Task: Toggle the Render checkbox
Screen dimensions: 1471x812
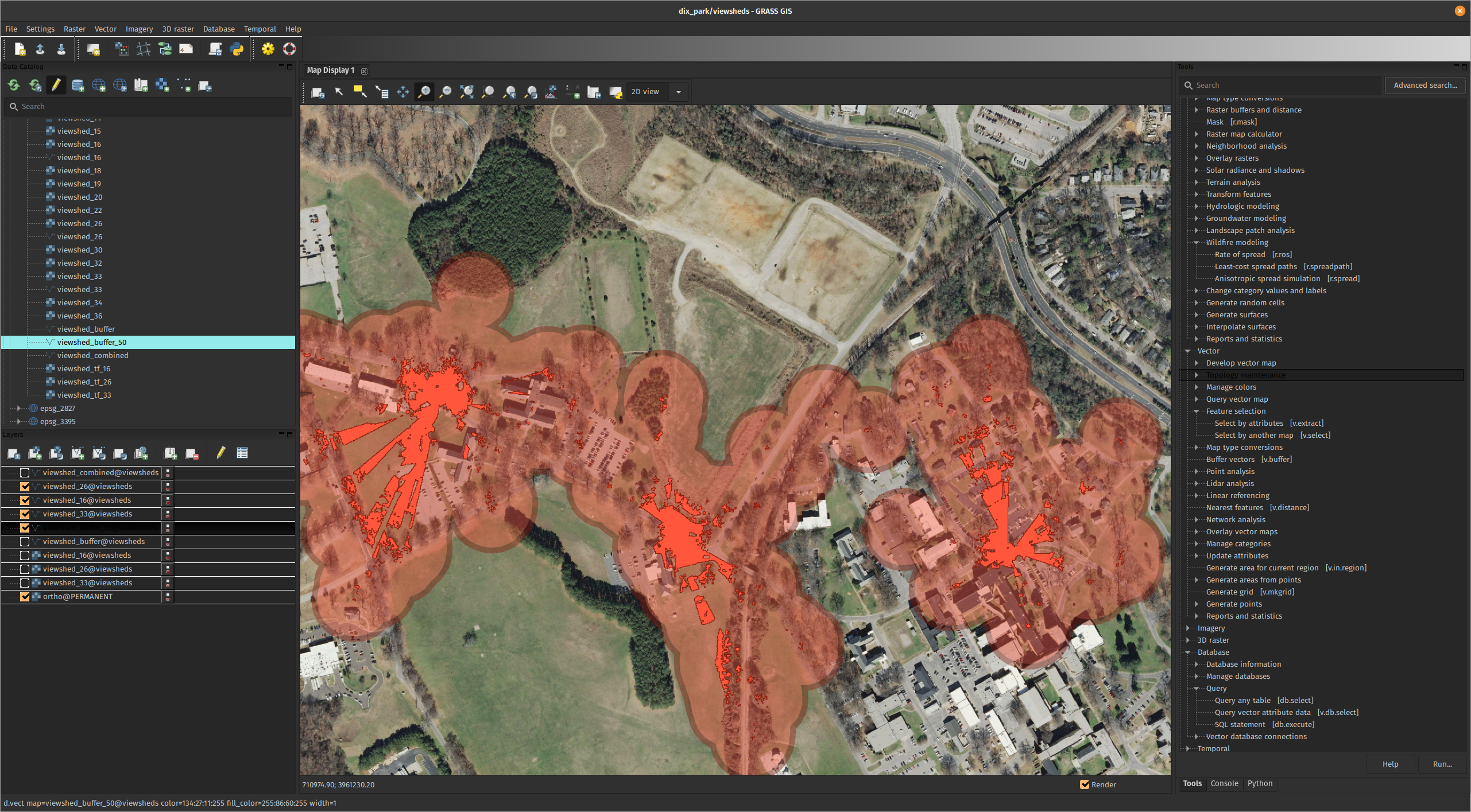Action: point(1085,784)
